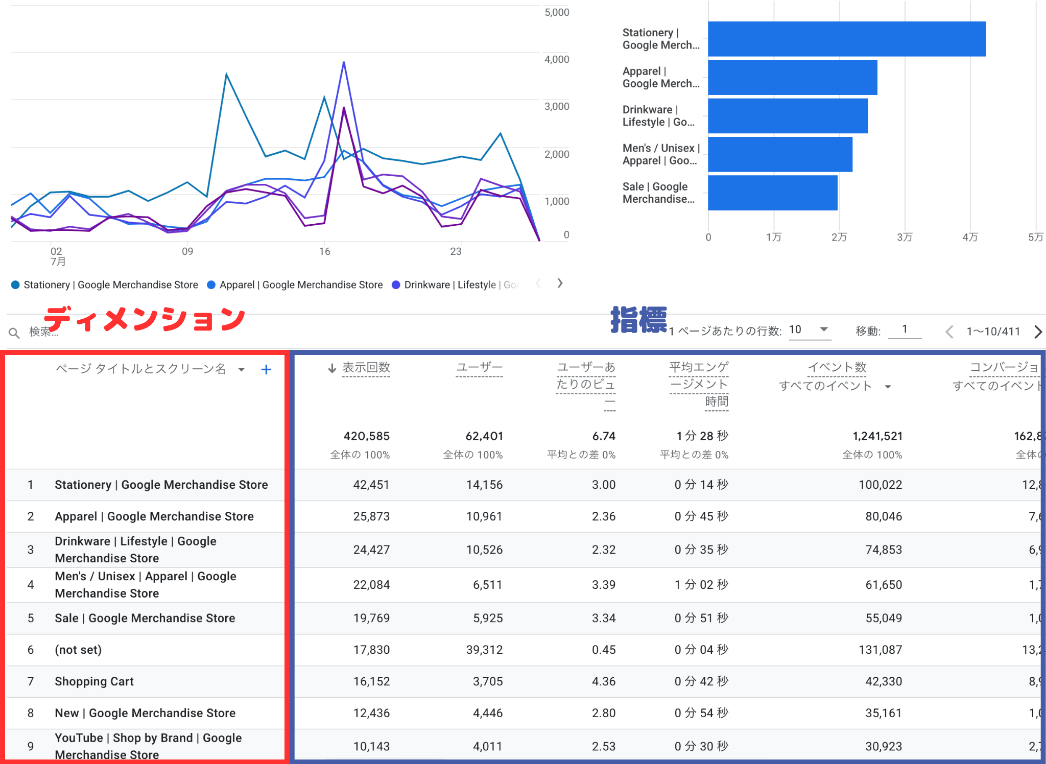The image size is (1046, 764).
Task: Click the 25,873 views cell for Apparel
Action: (x=372, y=516)
